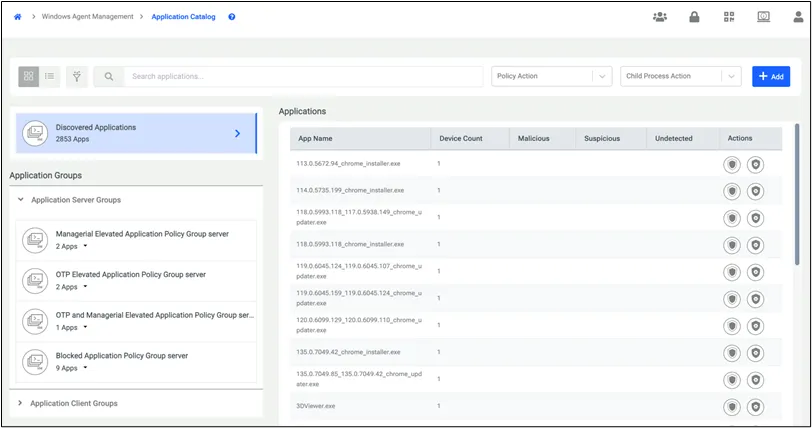
Task: Select Blocked Application Policy Group server
Action: pyautogui.click(x=136, y=362)
